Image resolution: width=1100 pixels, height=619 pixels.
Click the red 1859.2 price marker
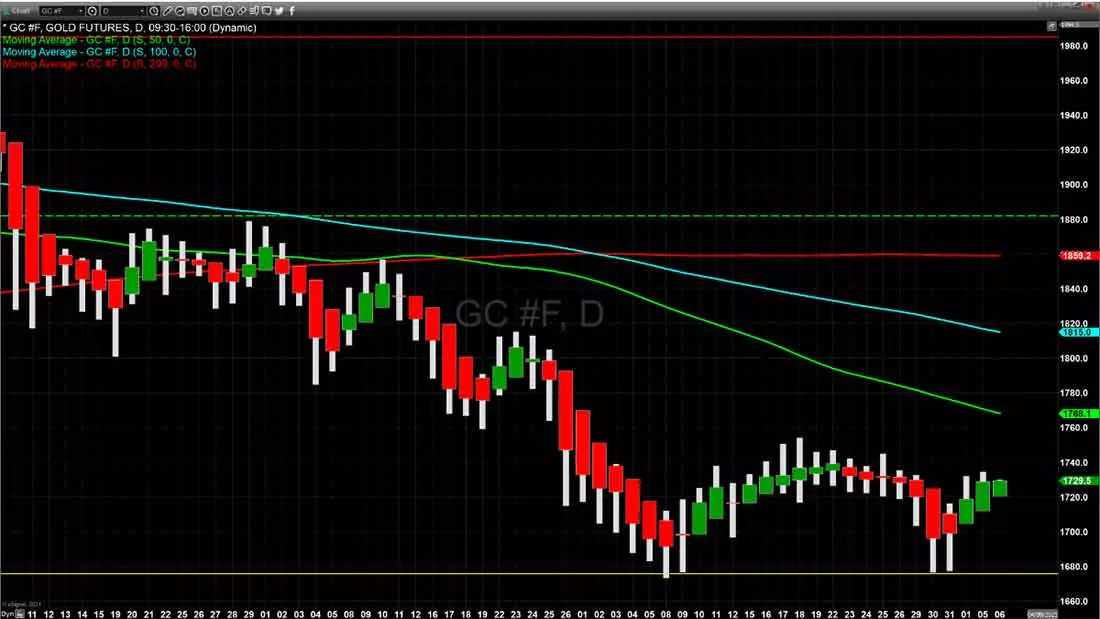tap(1078, 255)
